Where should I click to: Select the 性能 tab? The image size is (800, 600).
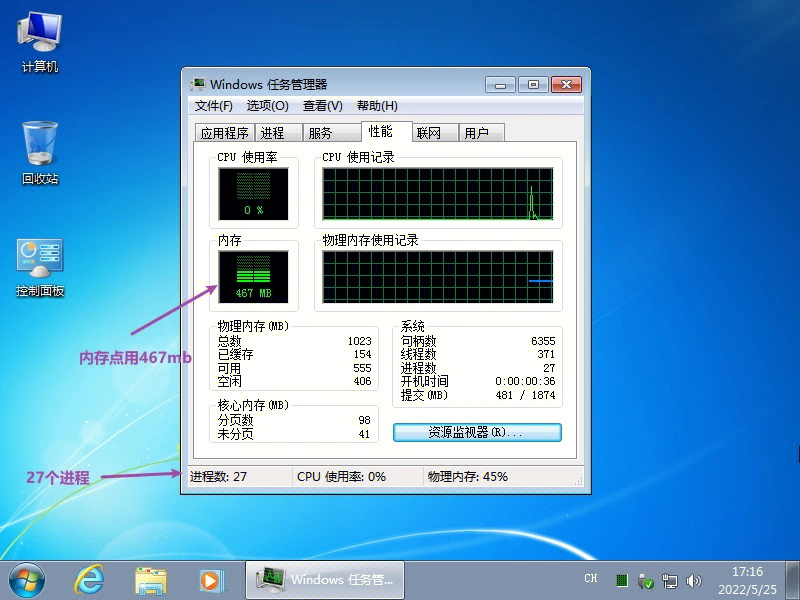point(386,132)
